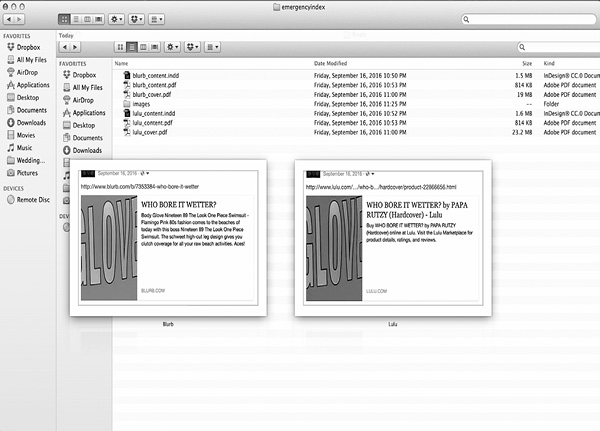Sort file list by Date Modified column
This screenshot has height=431, width=600.
pyautogui.click(x=331, y=64)
